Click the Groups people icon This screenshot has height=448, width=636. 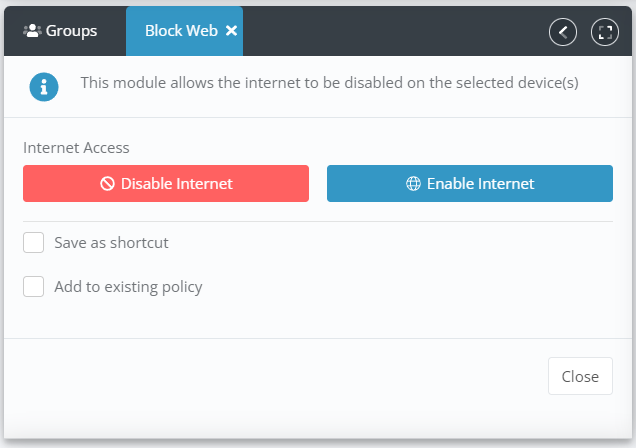32,31
